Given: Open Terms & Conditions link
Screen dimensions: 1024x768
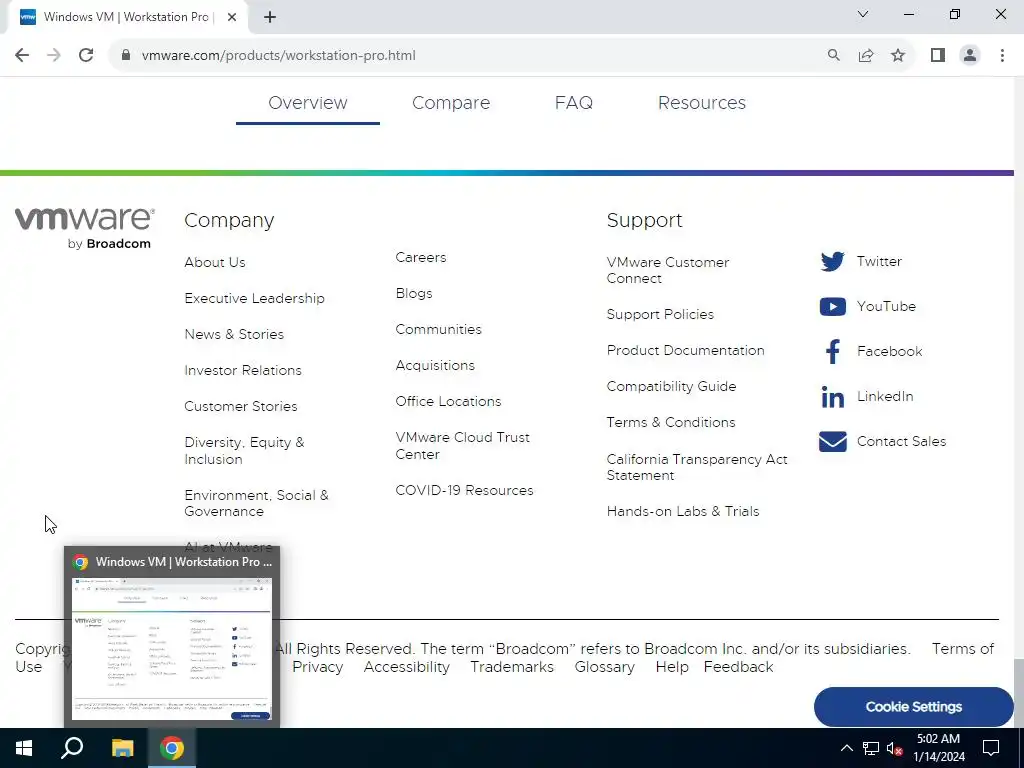Looking at the screenshot, I should coord(671,423).
